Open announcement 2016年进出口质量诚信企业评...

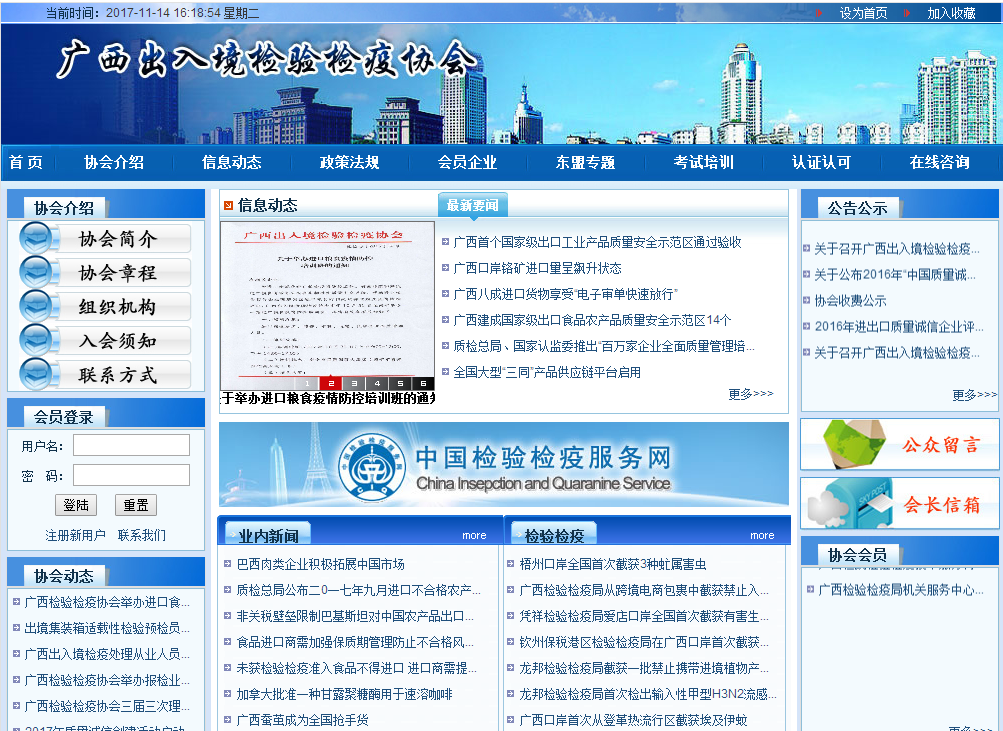point(898,327)
